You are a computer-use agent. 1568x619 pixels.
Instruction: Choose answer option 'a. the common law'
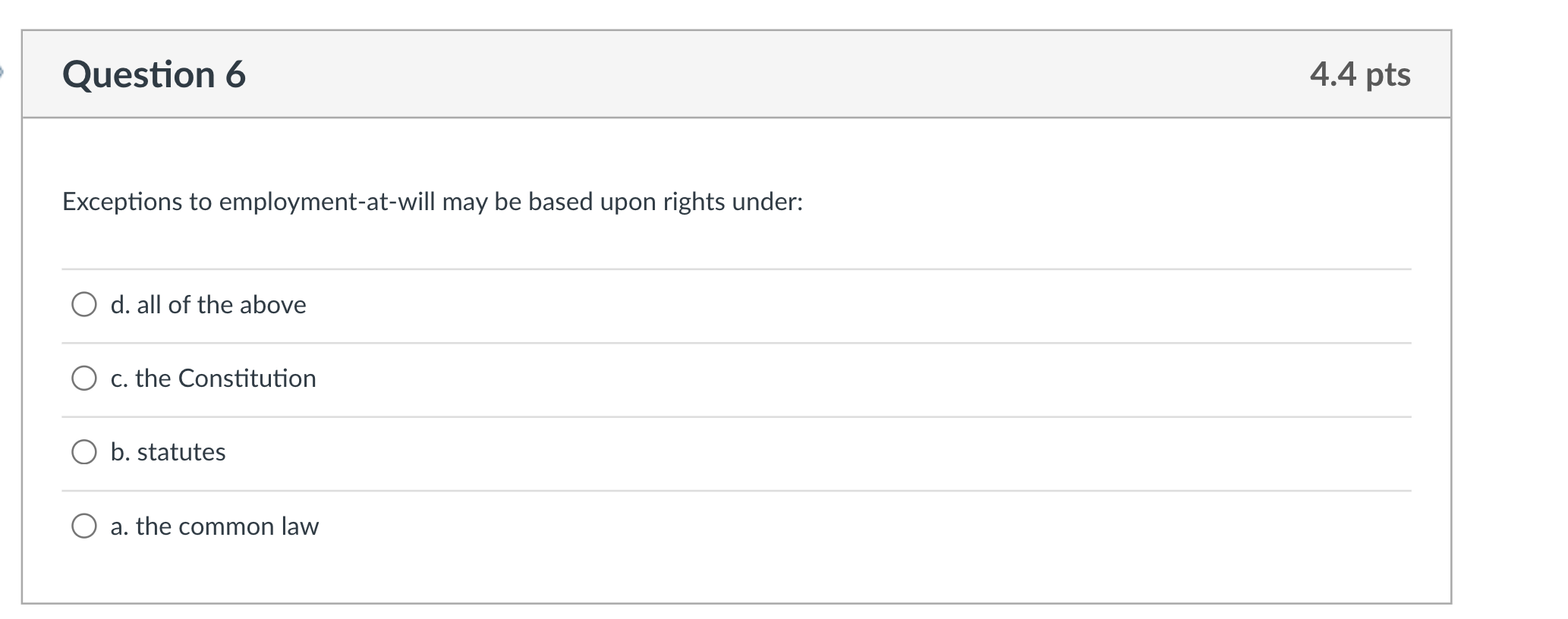[215, 526]
